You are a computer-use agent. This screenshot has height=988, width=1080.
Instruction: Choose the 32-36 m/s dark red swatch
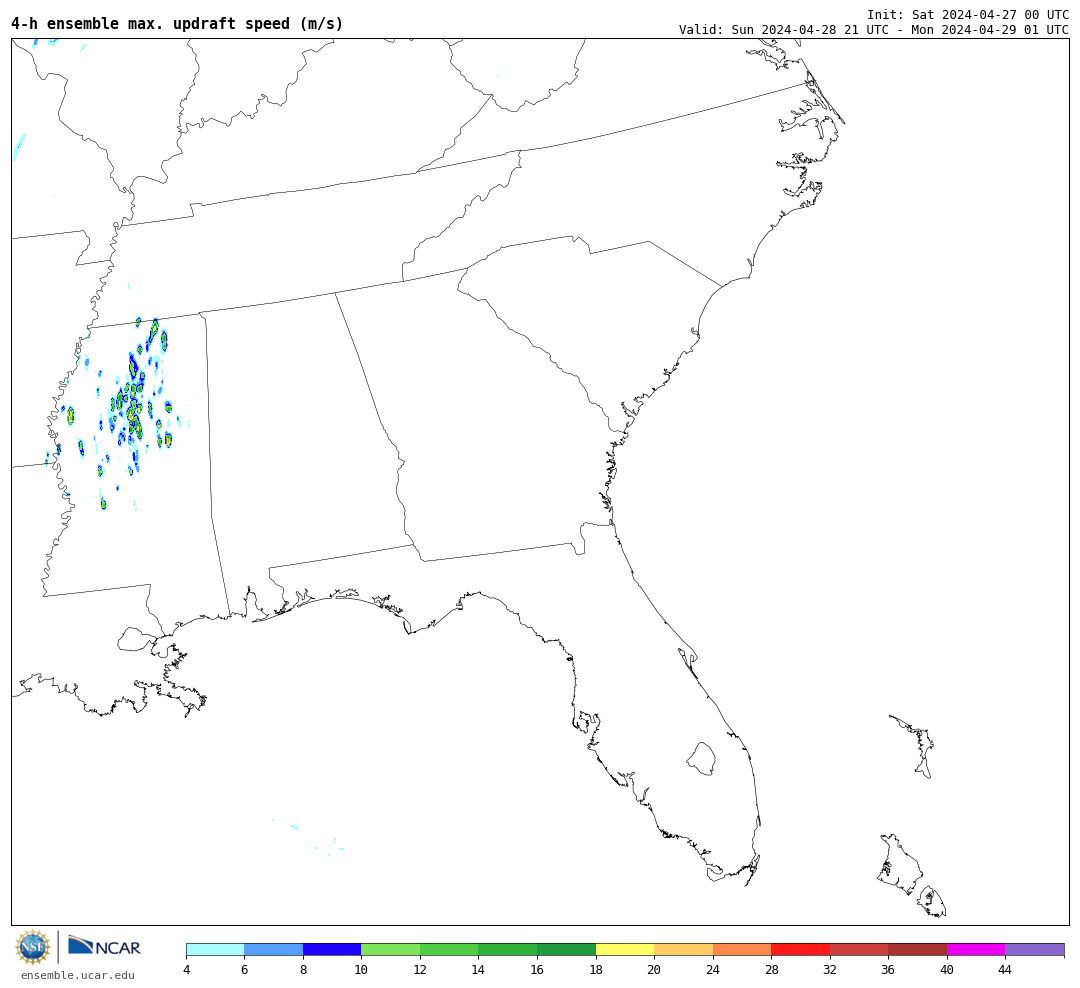(x=859, y=949)
